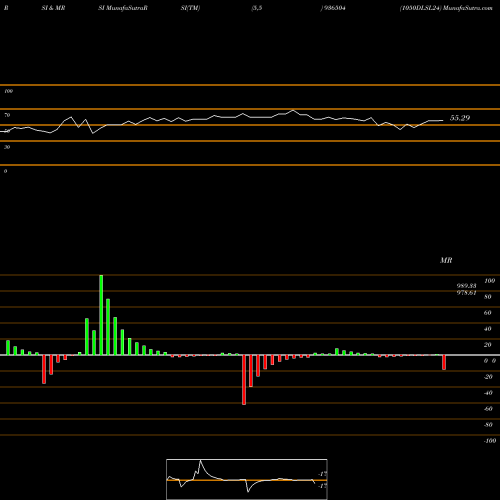Open the mini overview chart thumbnail
This screenshot has width=500, height=500.
point(247,479)
